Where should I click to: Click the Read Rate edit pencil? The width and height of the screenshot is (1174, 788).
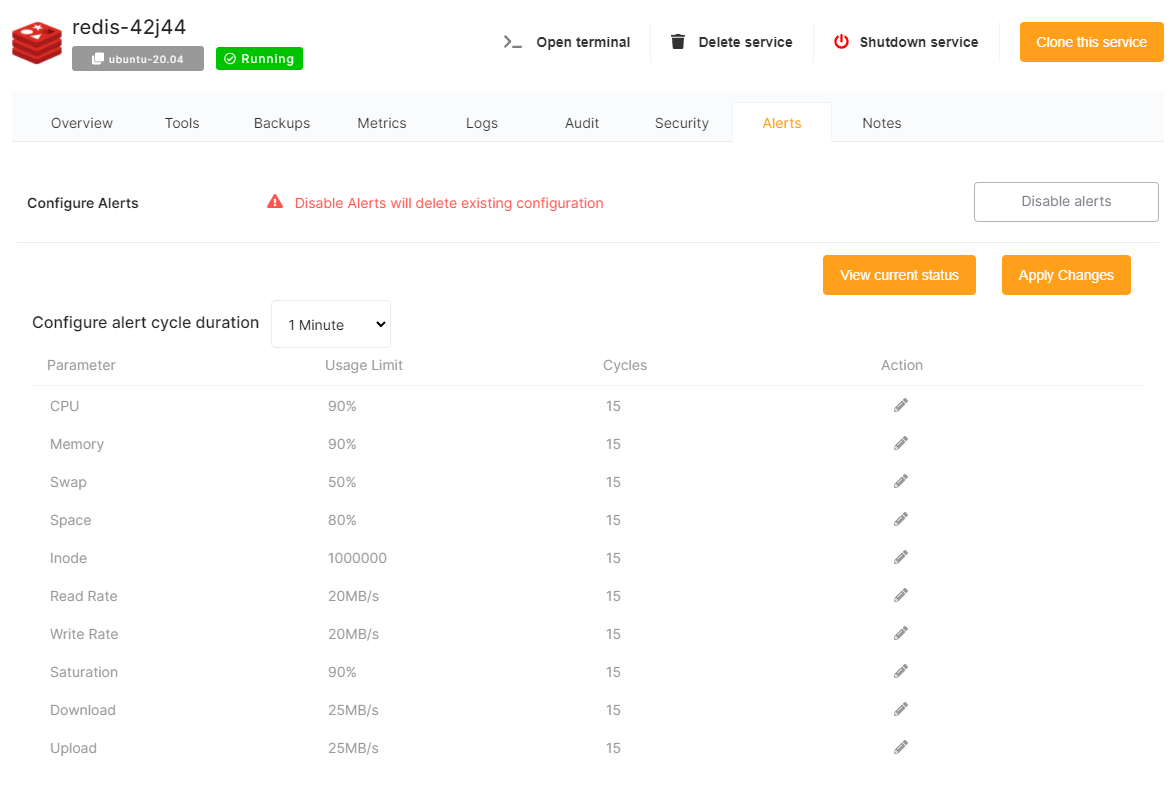[x=901, y=595]
